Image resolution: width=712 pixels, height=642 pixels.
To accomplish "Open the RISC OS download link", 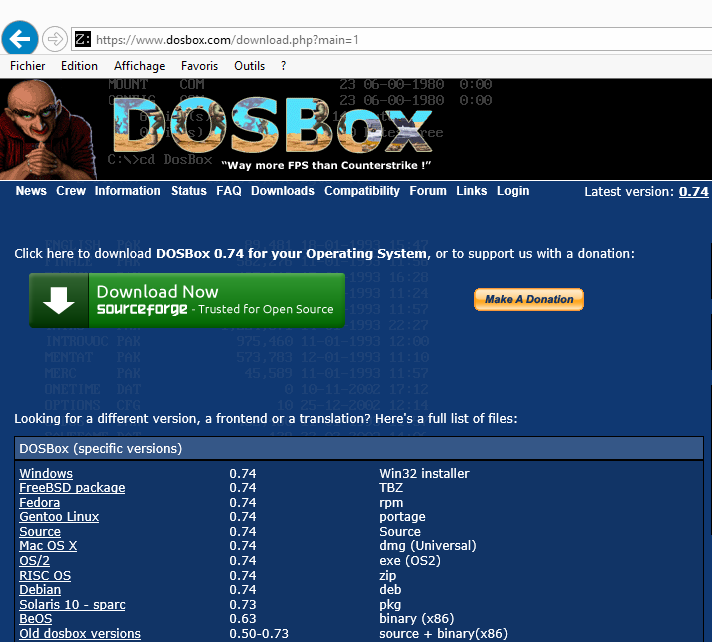I will coord(45,576).
